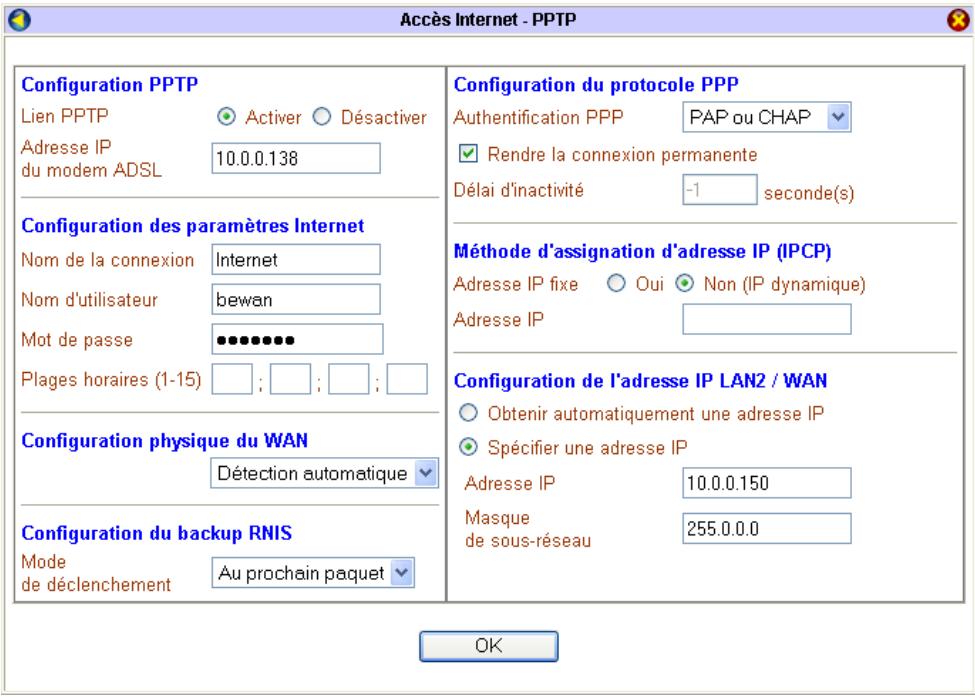This screenshot has width=975, height=697.
Task: Click the IPCP Adresse IP field
Action: [767, 319]
